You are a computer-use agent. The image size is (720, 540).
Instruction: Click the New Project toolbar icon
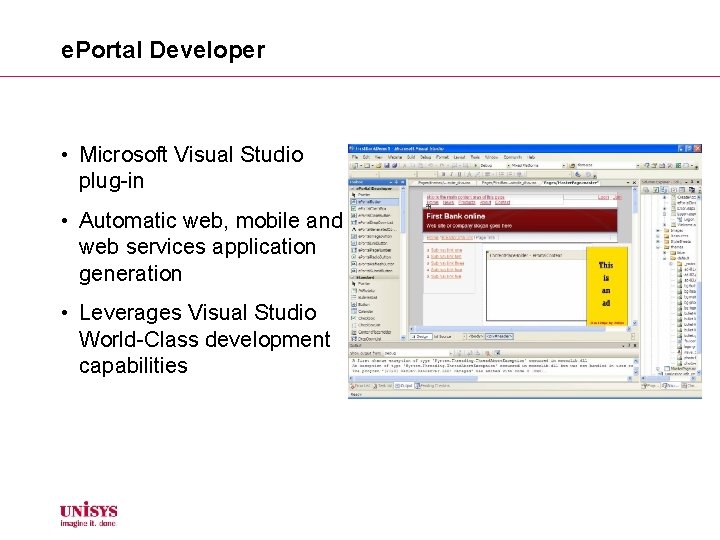coord(355,165)
